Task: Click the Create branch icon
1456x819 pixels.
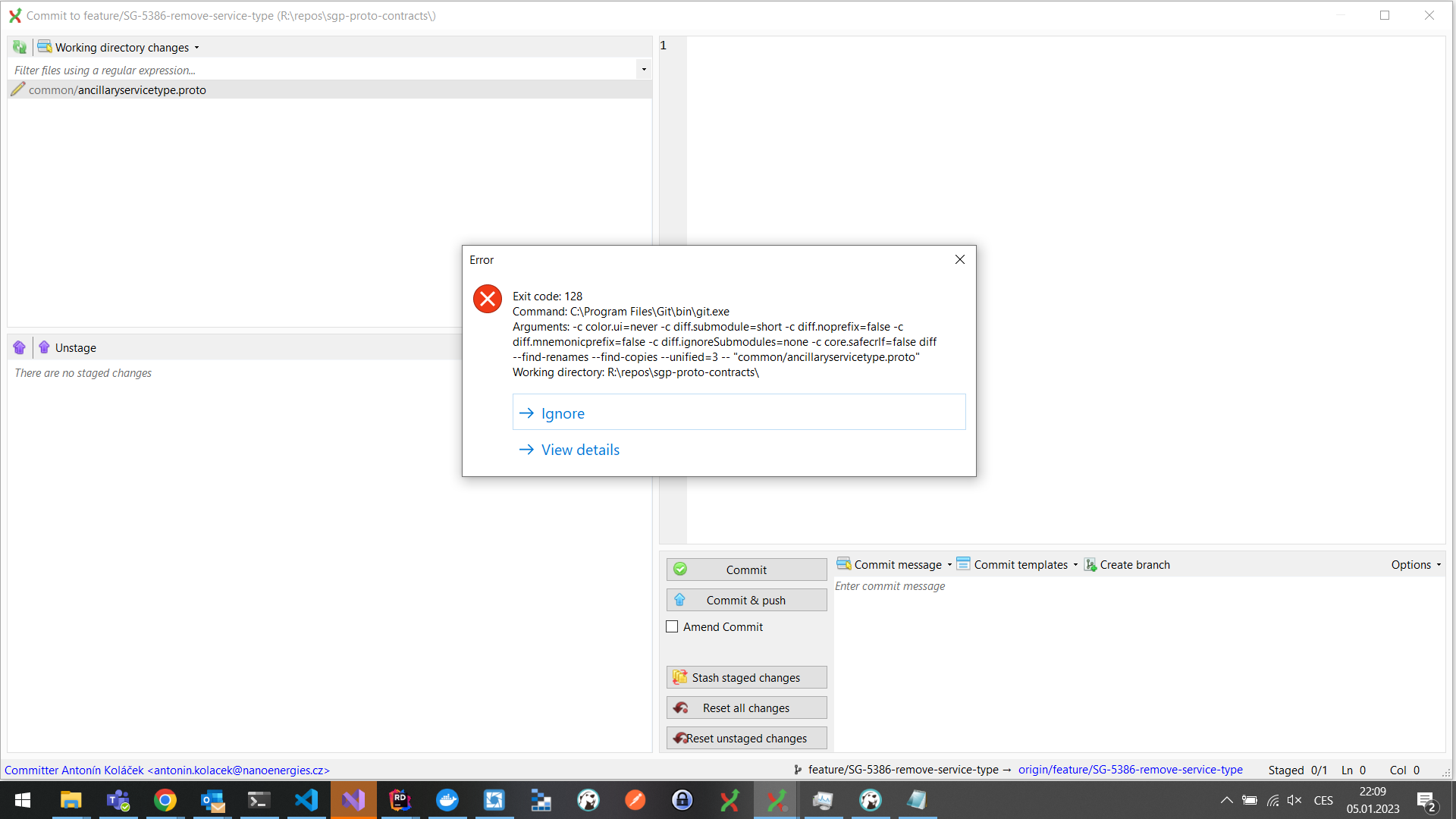Action: [1091, 564]
